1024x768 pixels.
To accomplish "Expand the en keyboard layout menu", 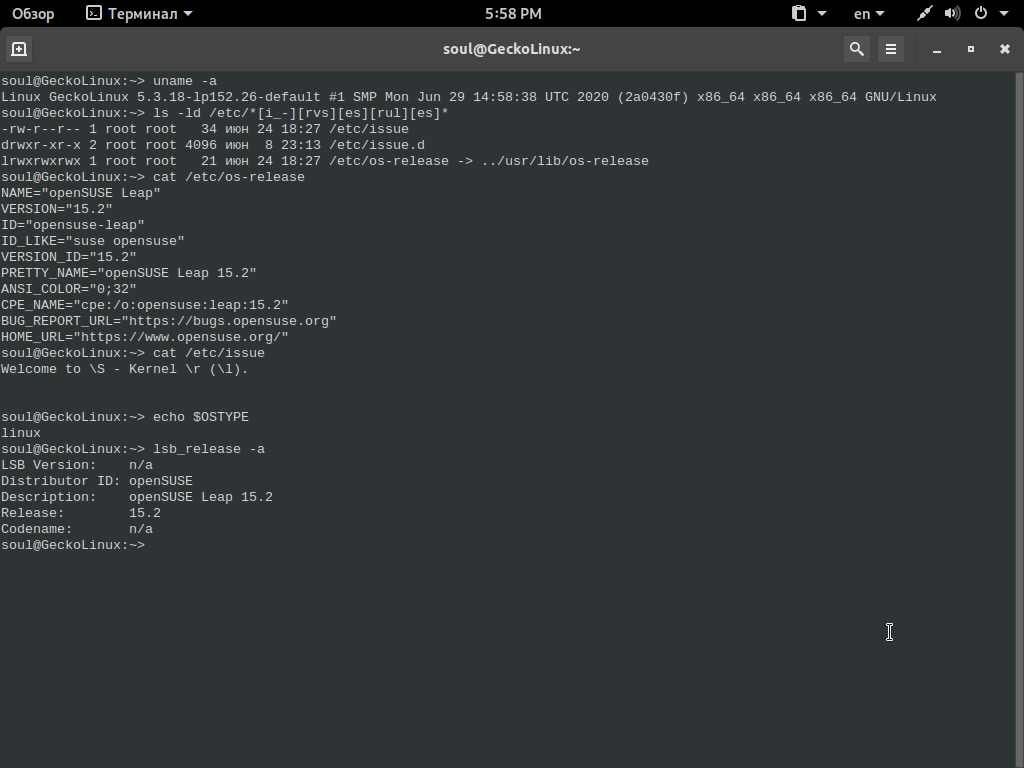I will click(869, 14).
